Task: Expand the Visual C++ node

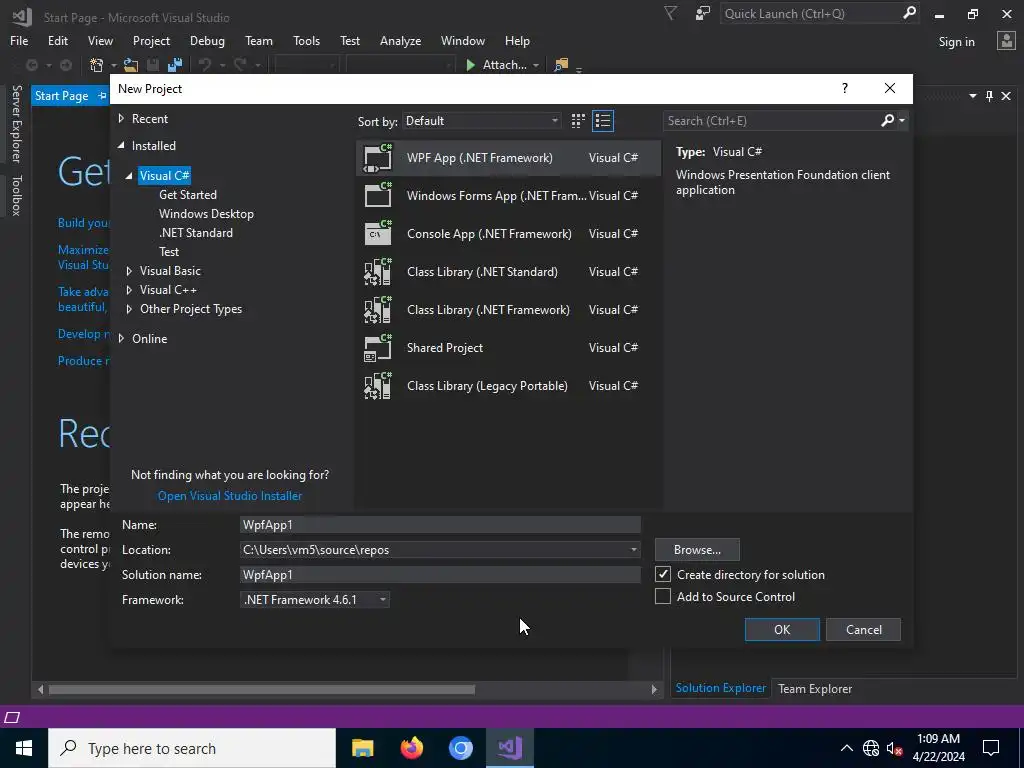Action: [129, 289]
